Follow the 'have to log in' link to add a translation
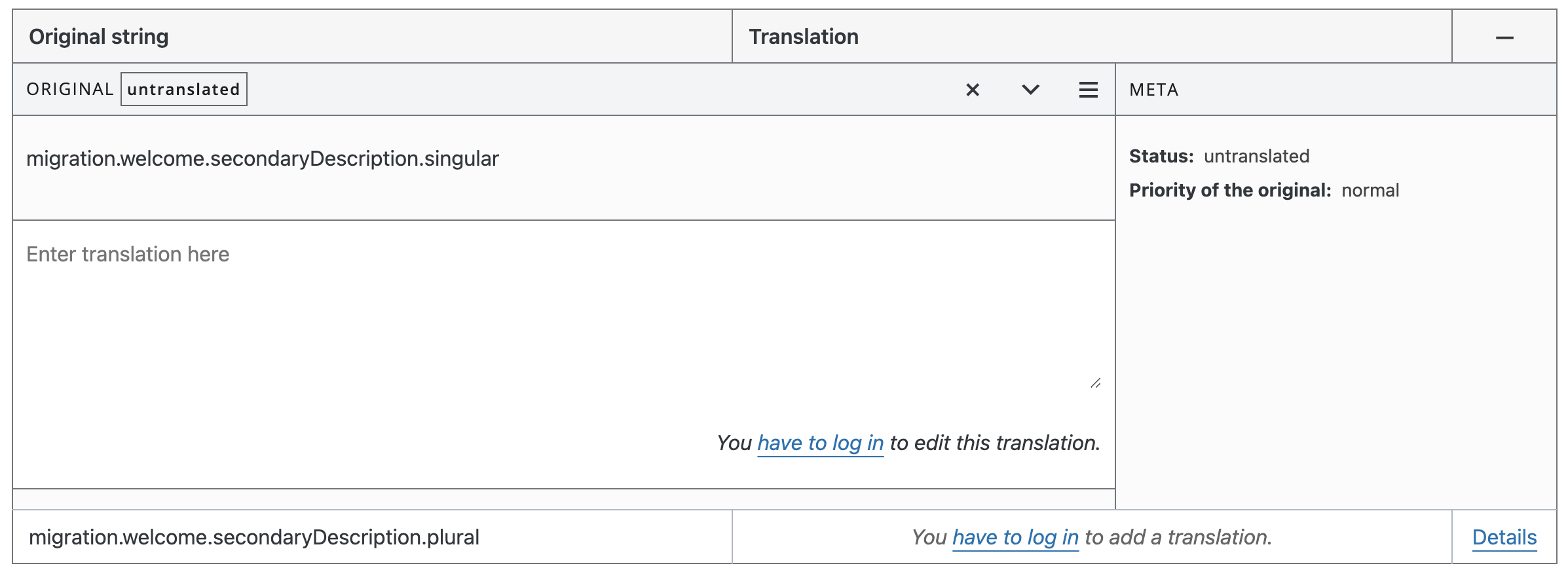The image size is (1568, 570). [1015, 538]
